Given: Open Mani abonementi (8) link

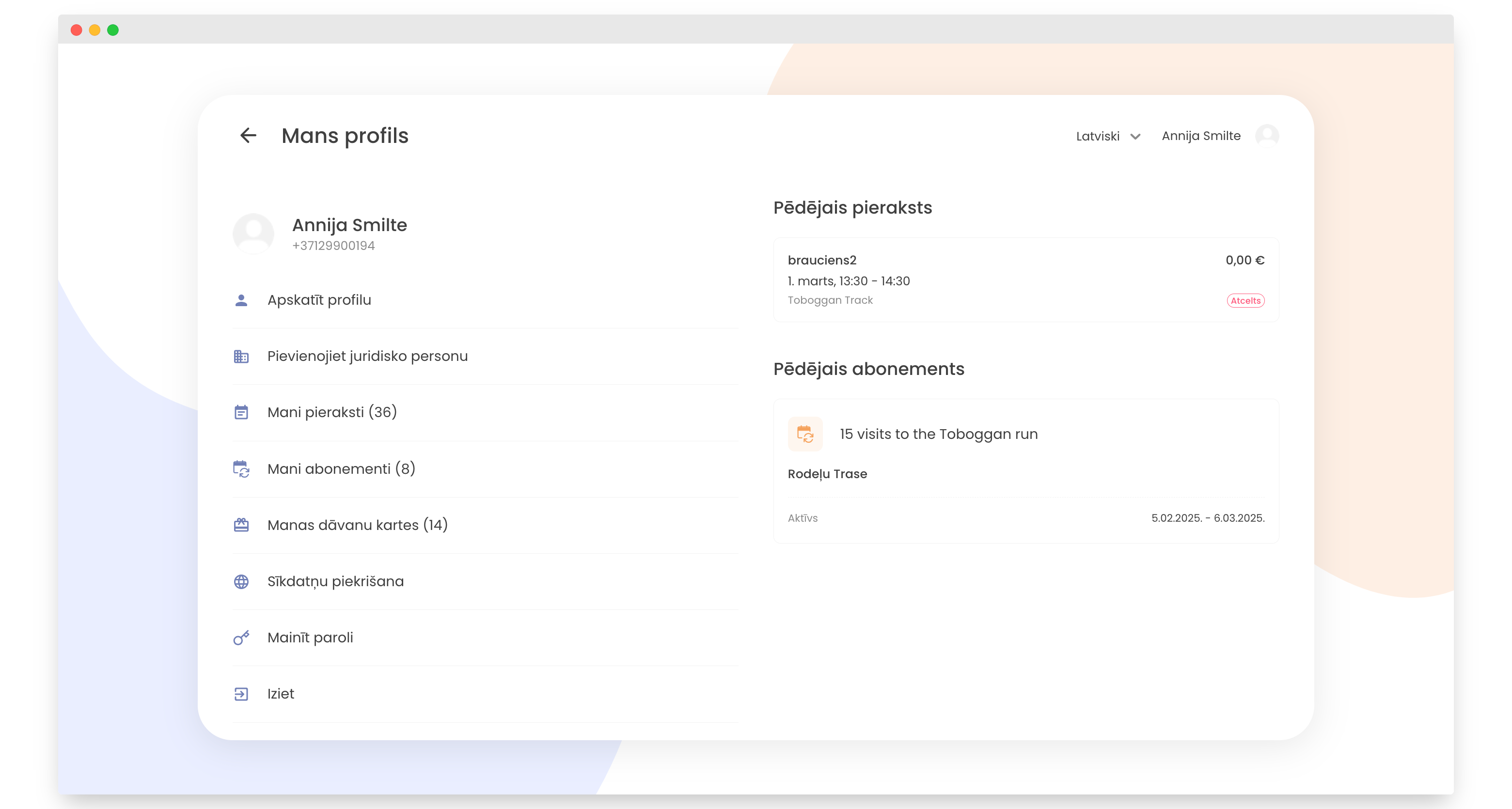Looking at the screenshot, I should click(x=341, y=469).
